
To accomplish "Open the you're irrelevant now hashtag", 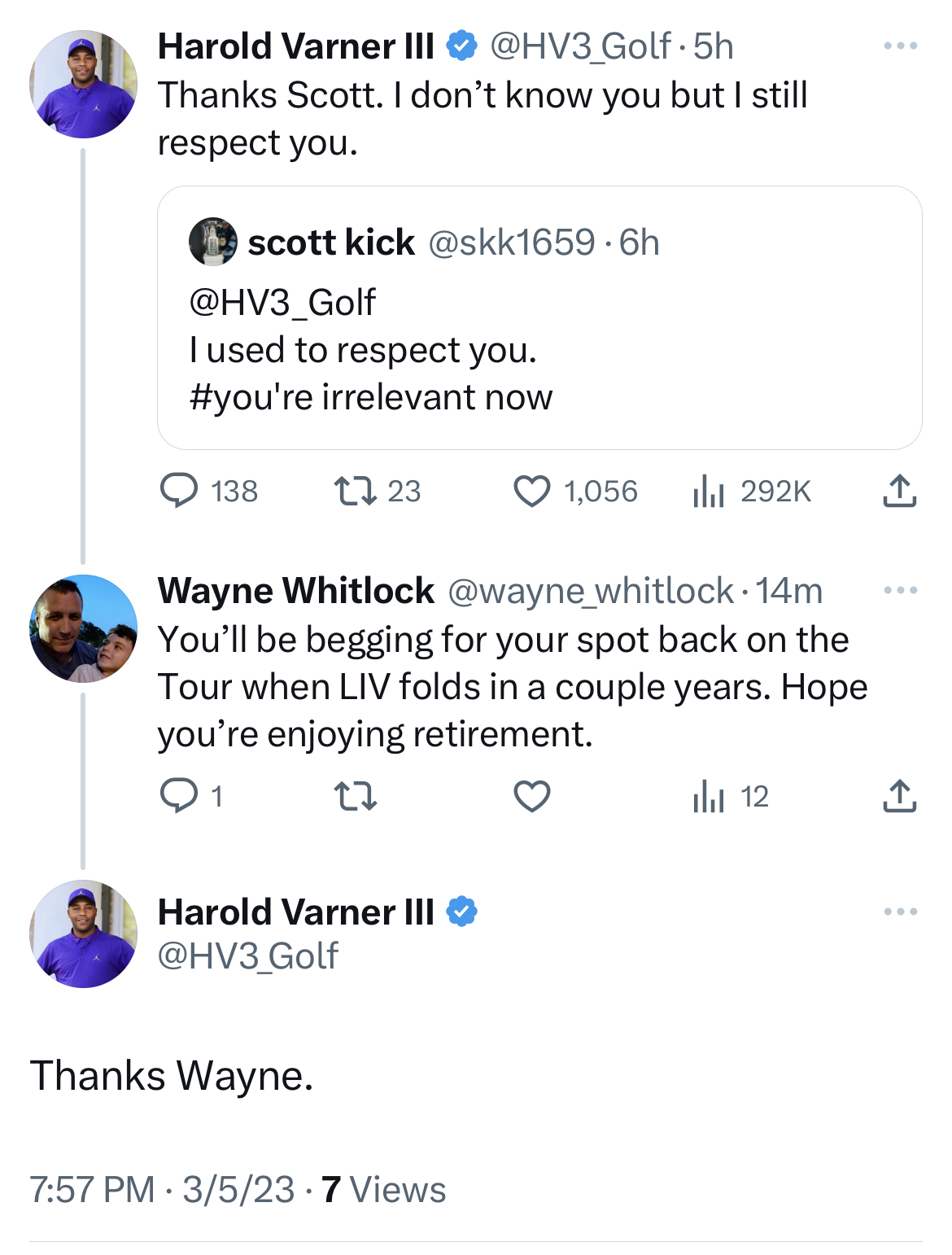I will click(x=370, y=397).
